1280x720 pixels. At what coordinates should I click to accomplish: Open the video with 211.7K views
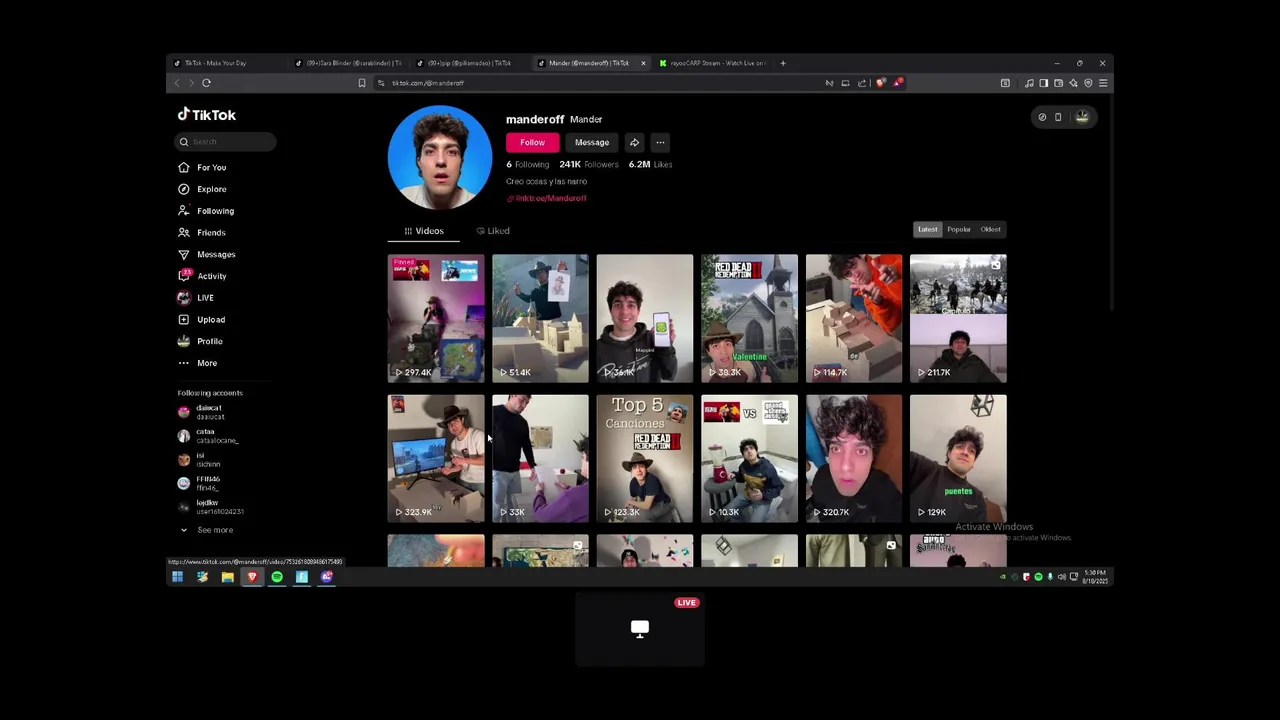(958, 318)
